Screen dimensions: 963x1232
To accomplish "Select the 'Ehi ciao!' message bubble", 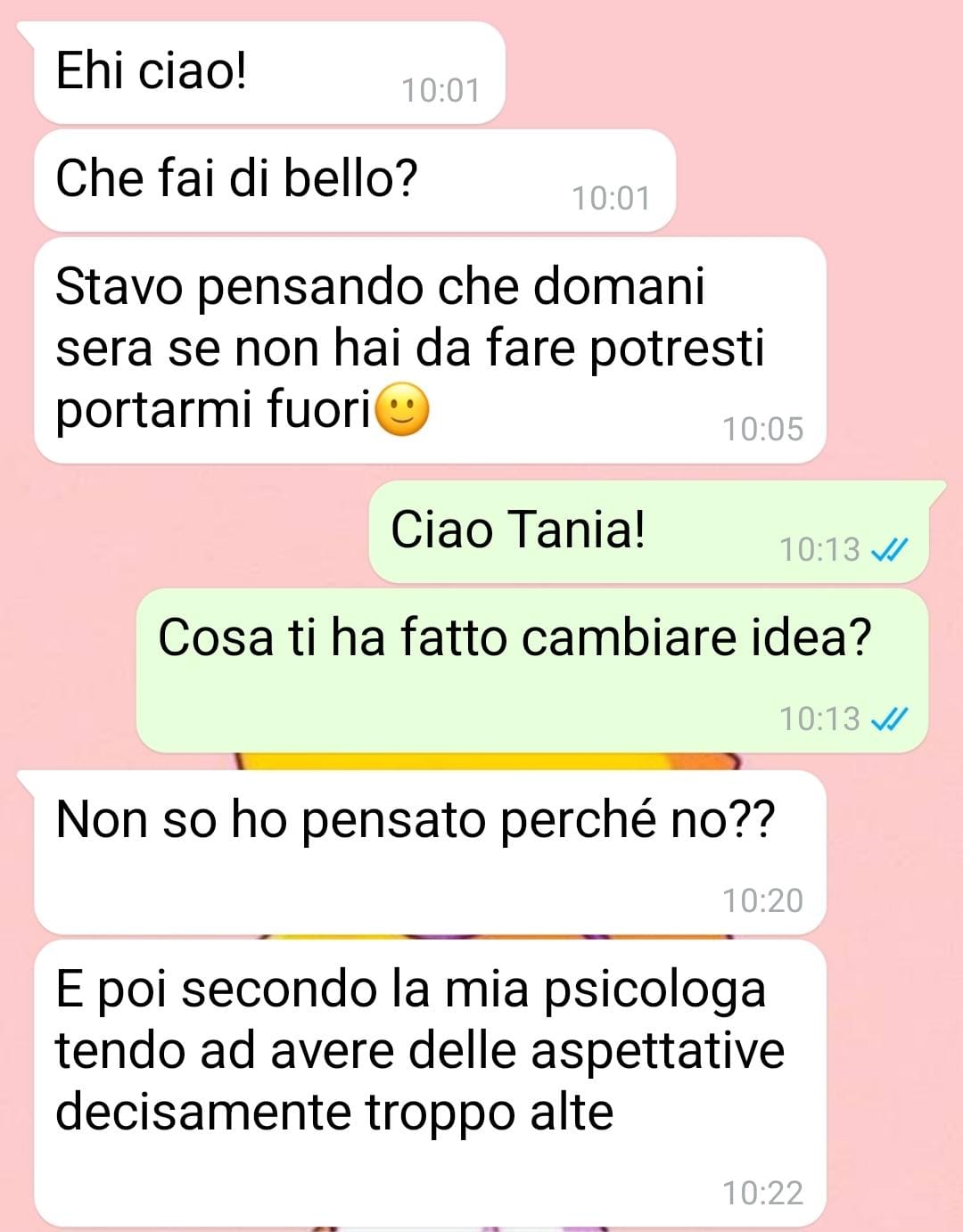I will point(269,72).
